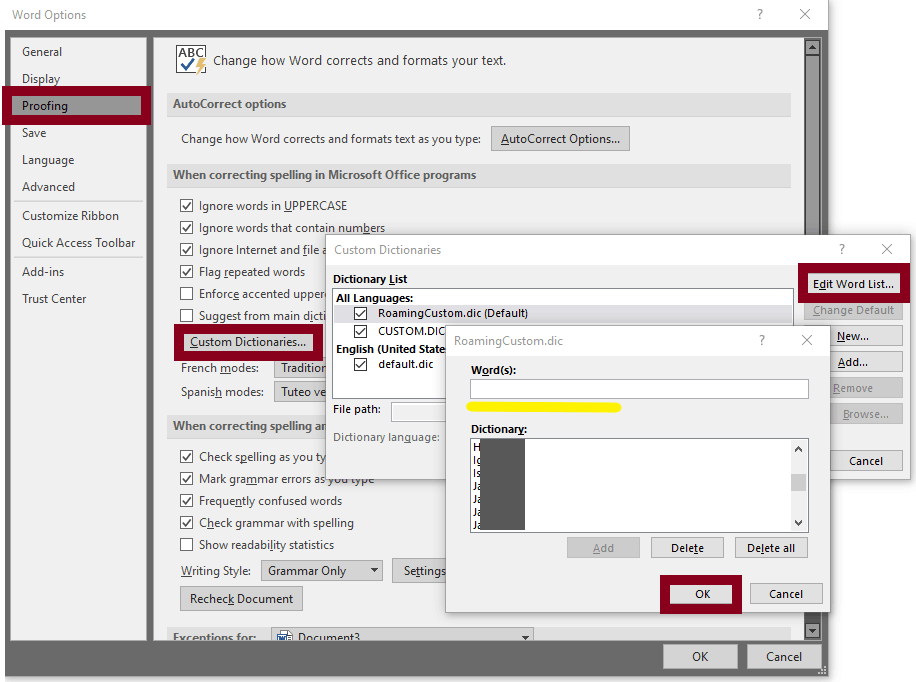Toggle Frequently confused words checkbox

(186, 501)
